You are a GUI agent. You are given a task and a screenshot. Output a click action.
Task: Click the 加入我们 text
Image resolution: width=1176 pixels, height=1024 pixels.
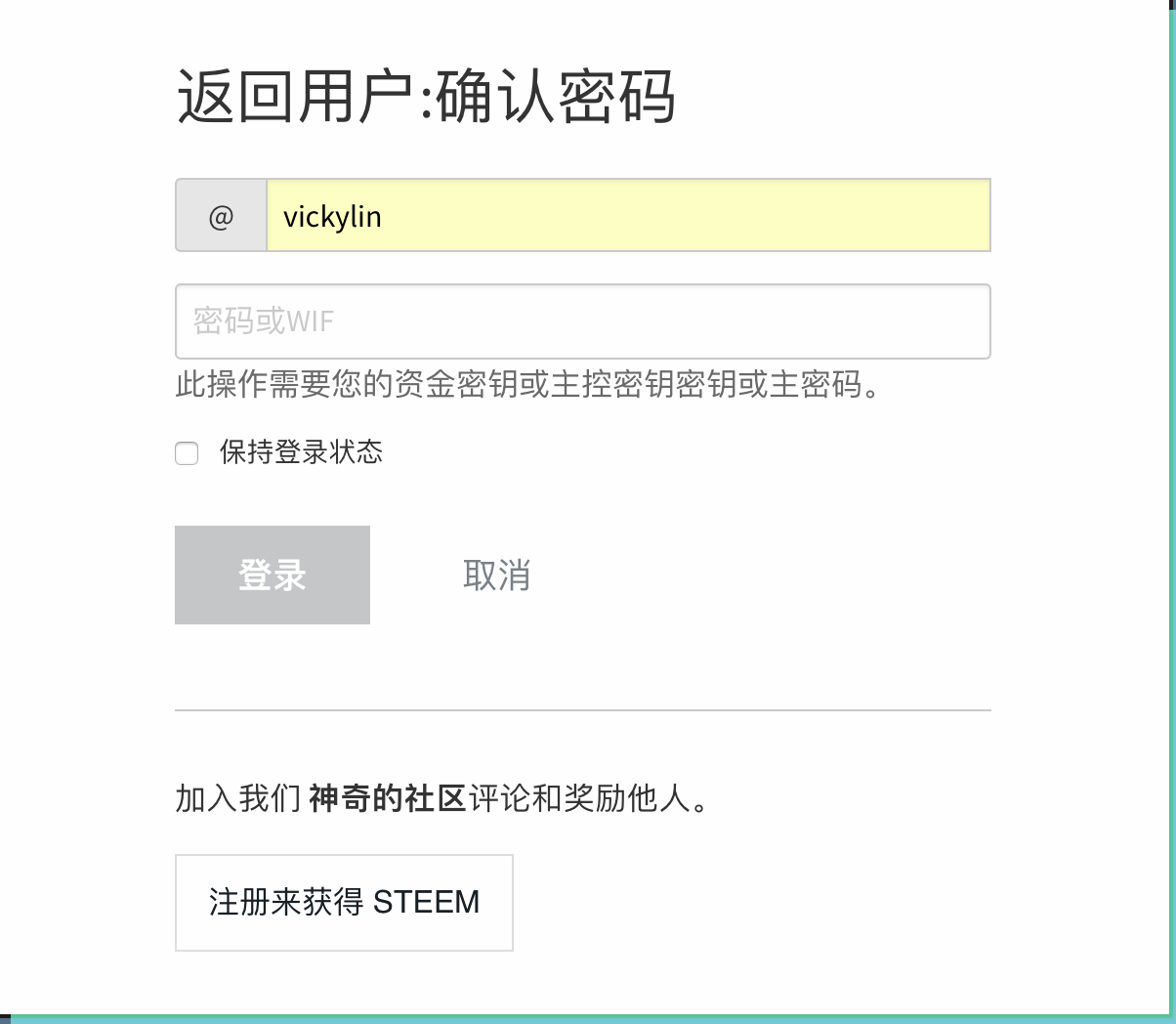pos(238,798)
